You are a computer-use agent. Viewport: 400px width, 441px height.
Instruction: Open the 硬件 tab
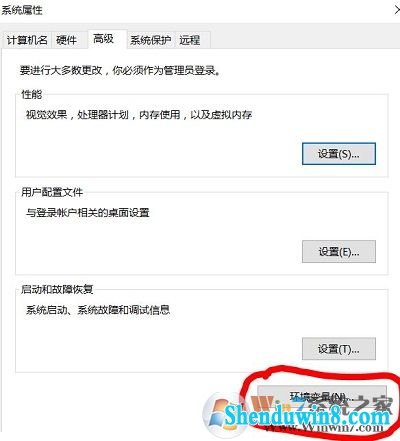(67, 41)
